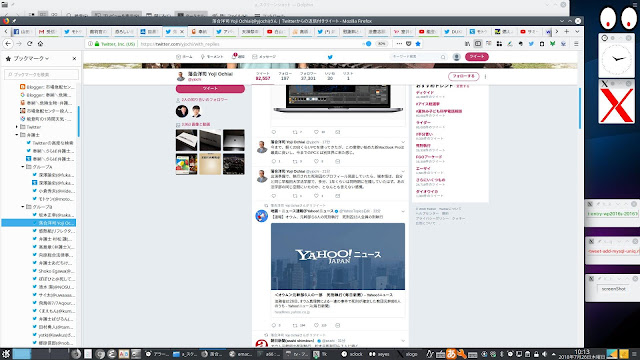View the ツイート count 82,507
640x360 pixels.
(263, 76)
